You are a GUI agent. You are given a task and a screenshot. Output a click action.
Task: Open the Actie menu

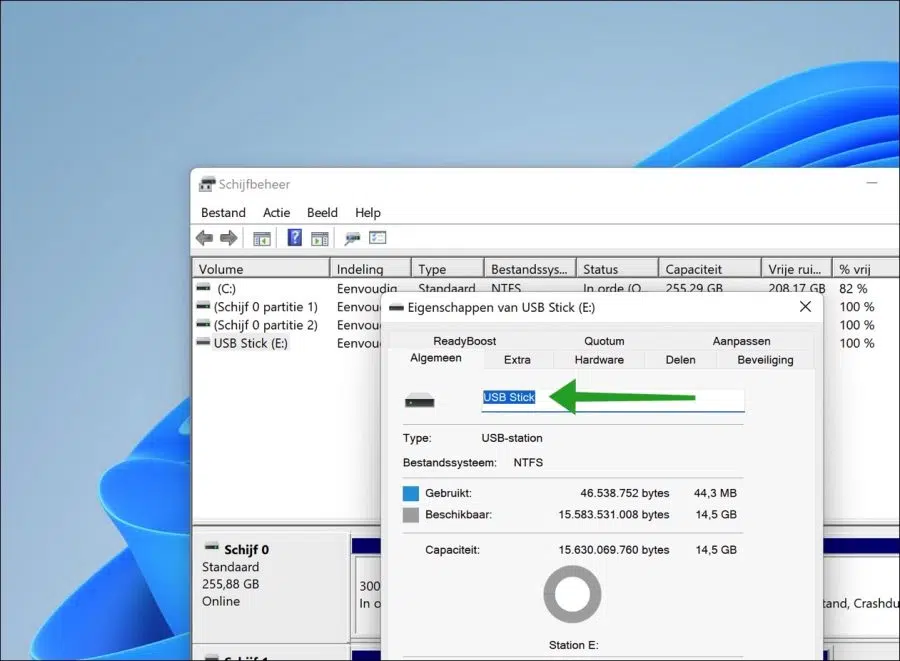[x=276, y=212]
